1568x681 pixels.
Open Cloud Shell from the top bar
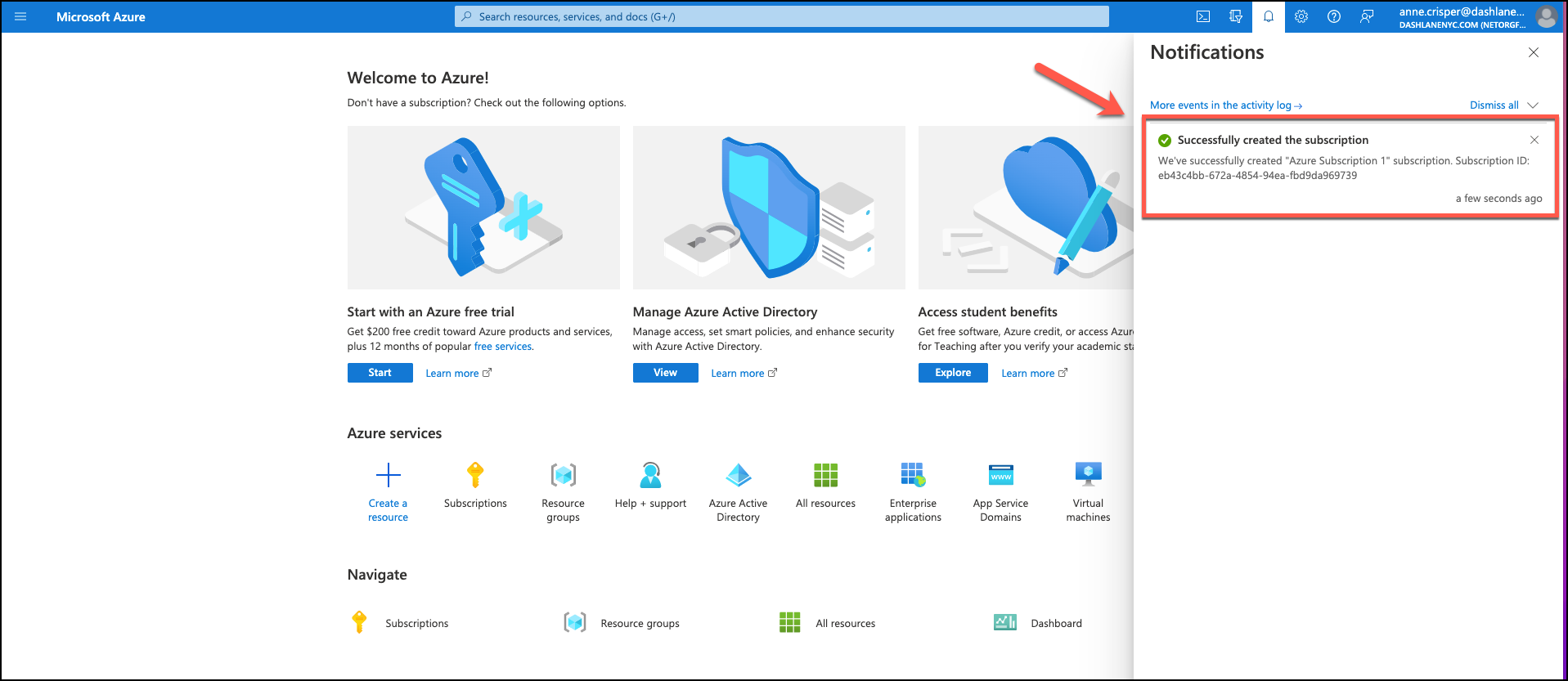point(1203,16)
